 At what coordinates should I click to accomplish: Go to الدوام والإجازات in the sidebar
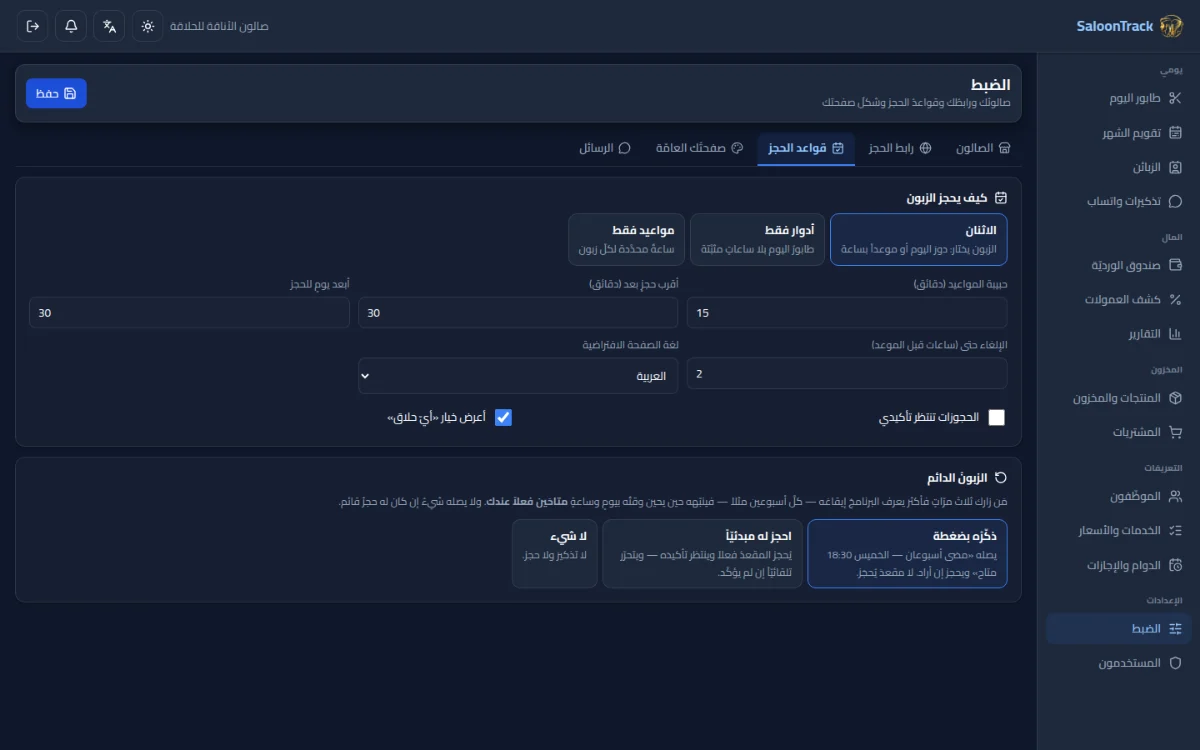[1118, 565]
